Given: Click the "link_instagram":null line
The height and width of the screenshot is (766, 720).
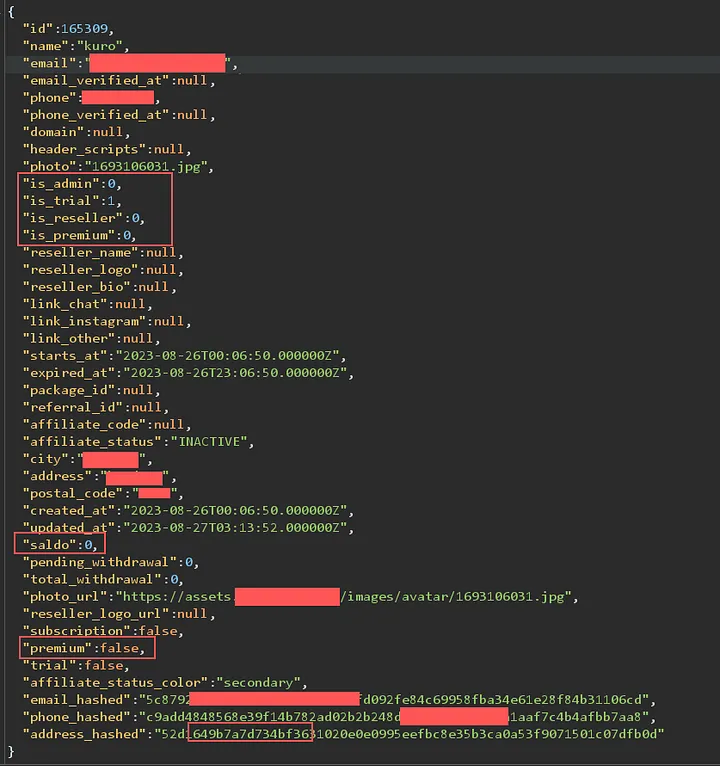Looking at the screenshot, I should point(107,321).
